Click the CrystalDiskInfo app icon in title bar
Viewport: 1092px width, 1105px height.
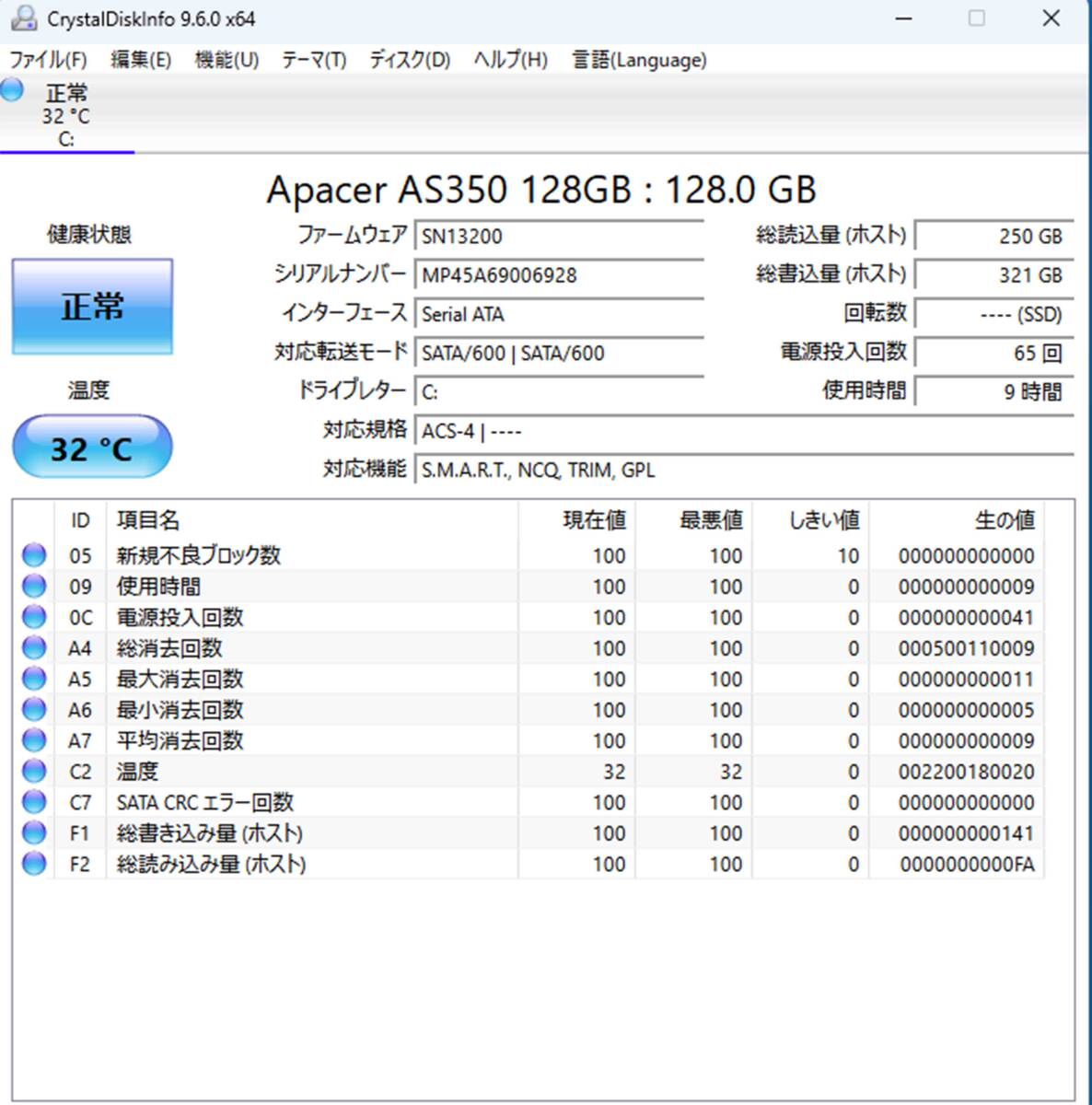pyautogui.click(x=25, y=18)
